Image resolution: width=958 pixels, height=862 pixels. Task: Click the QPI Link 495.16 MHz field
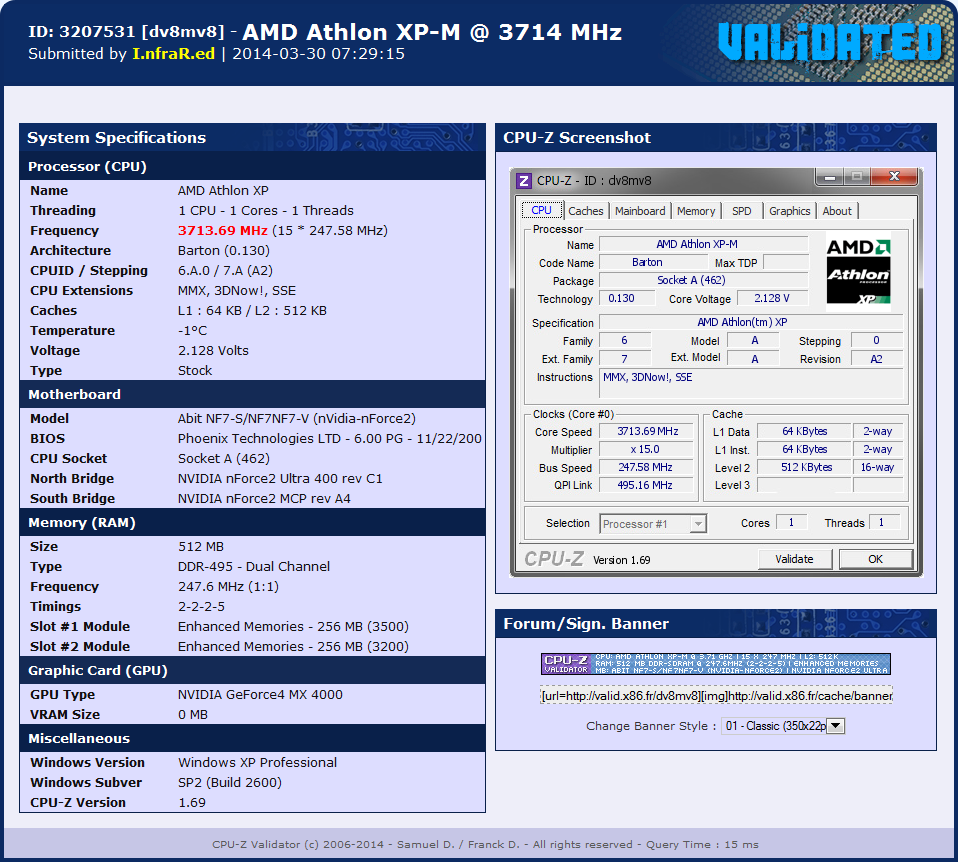(647, 485)
